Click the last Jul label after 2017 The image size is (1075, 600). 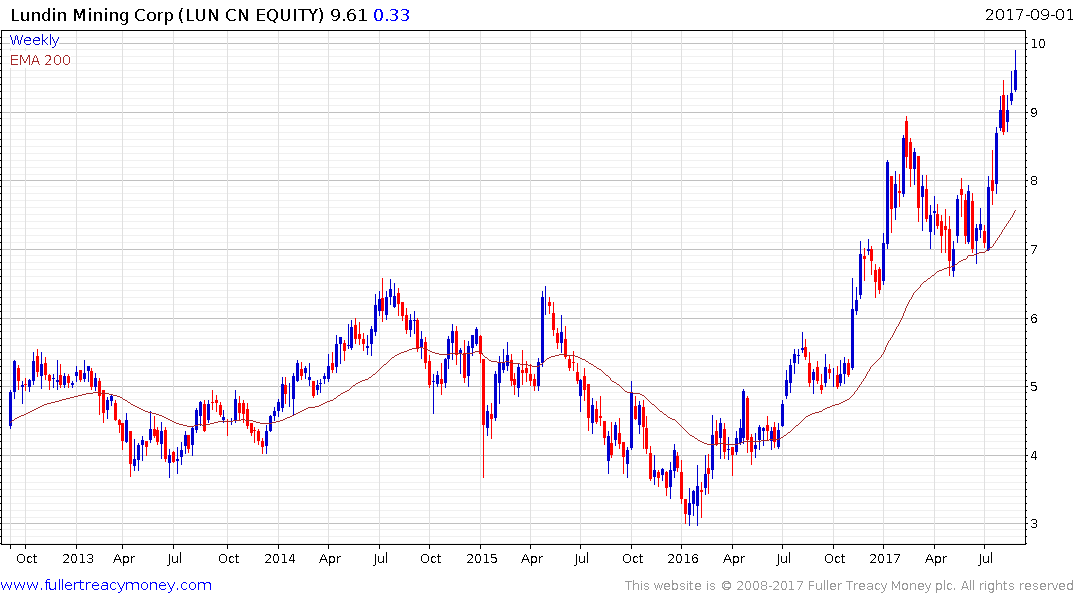[x=985, y=558]
